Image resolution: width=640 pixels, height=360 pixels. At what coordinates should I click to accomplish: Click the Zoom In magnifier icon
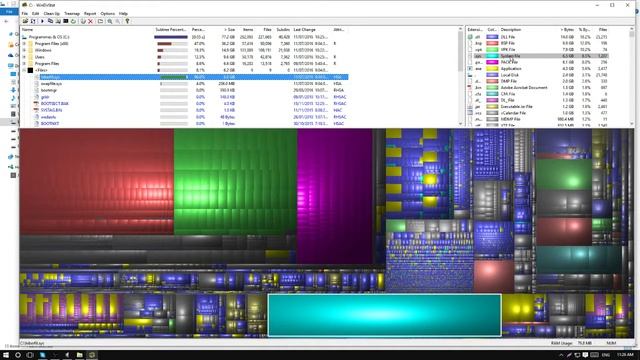click(110, 21)
